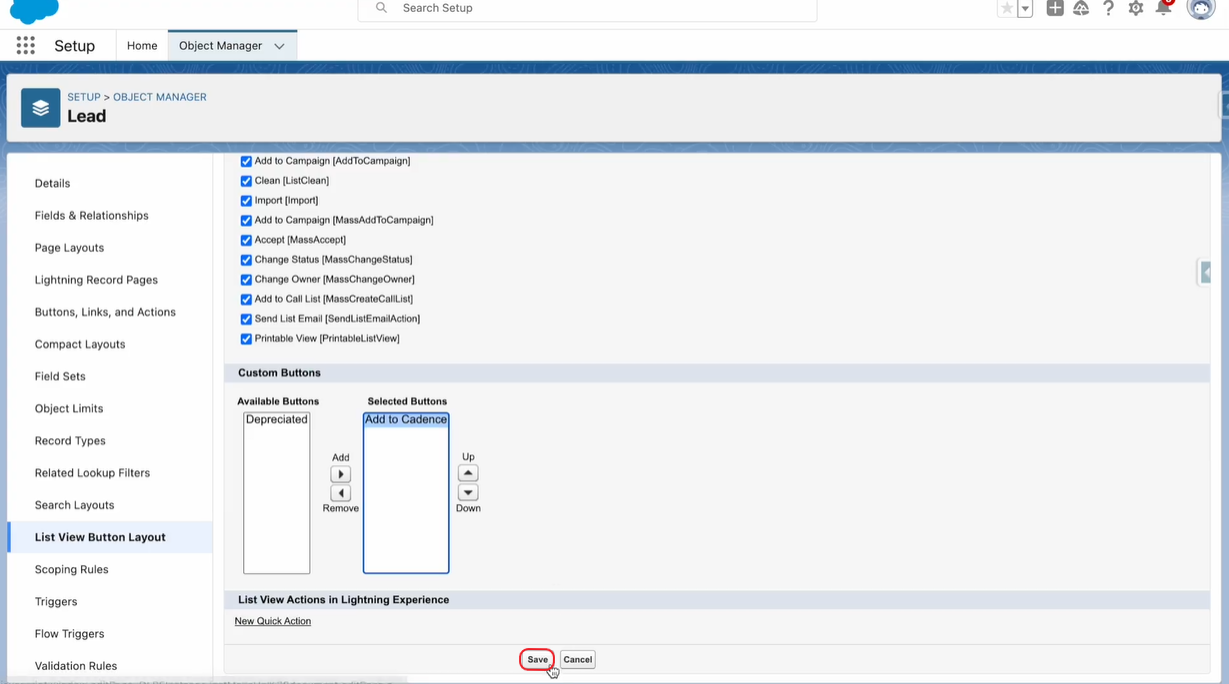Screen dimensions: 1229x684
Task: Open Flow Triggers
Action: point(70,633)
